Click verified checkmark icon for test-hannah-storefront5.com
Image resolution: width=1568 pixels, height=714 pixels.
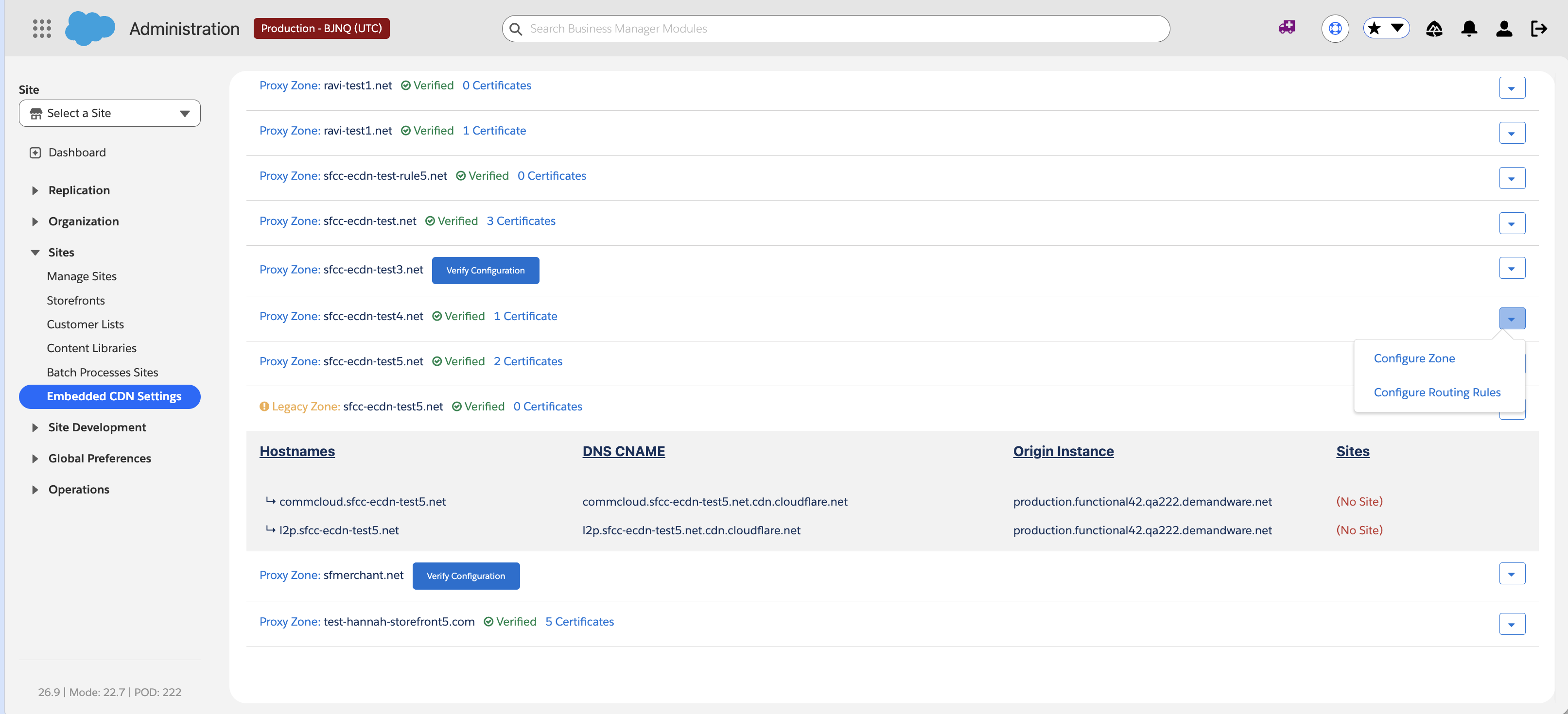tap(488, 622)
